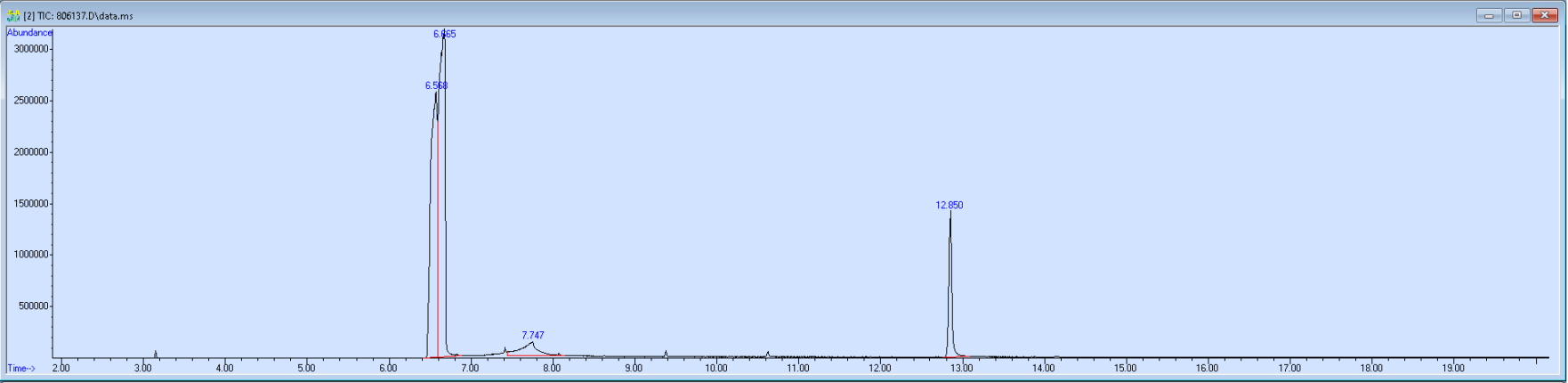Click the 1500000 abundance tick value

[29, 204]
